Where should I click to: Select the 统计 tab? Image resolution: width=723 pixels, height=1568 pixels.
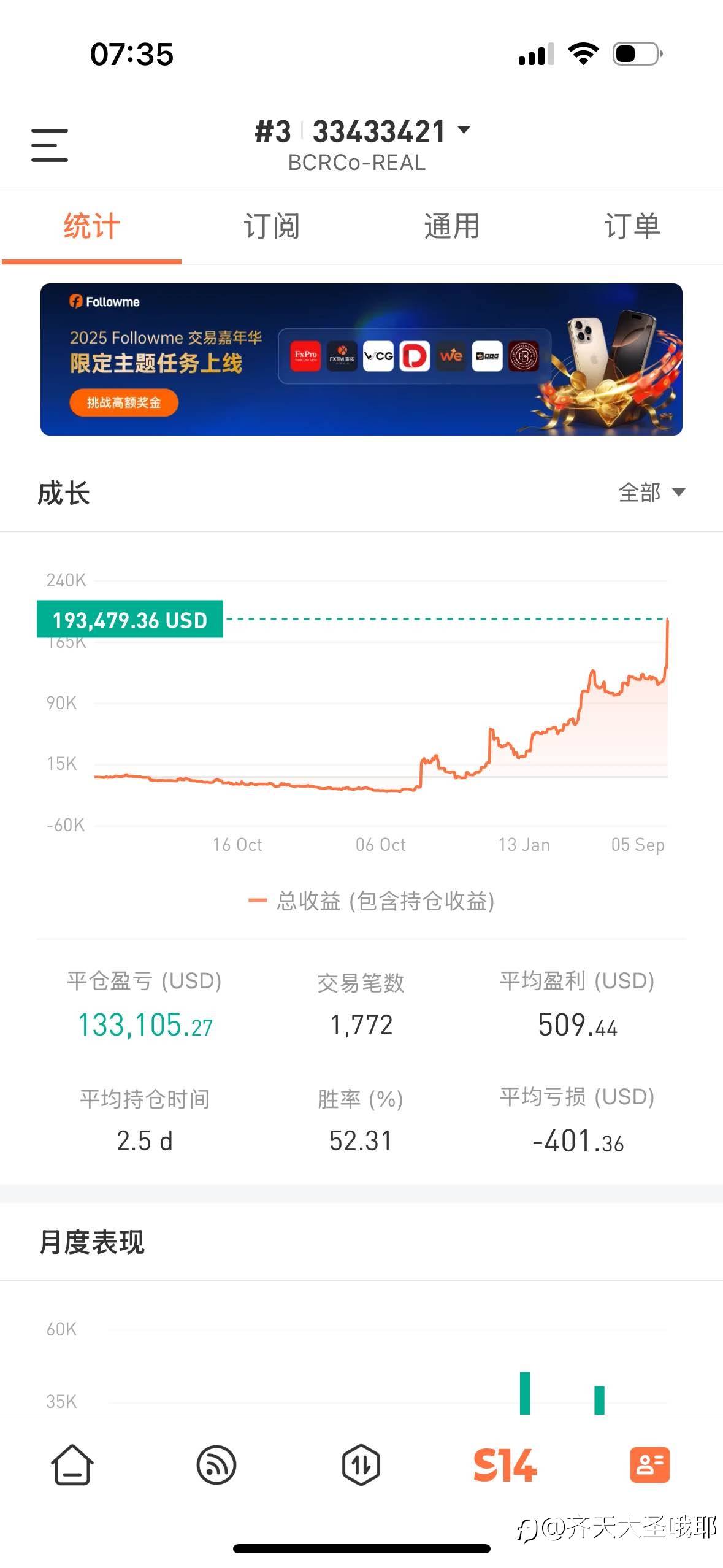(91, 226)
